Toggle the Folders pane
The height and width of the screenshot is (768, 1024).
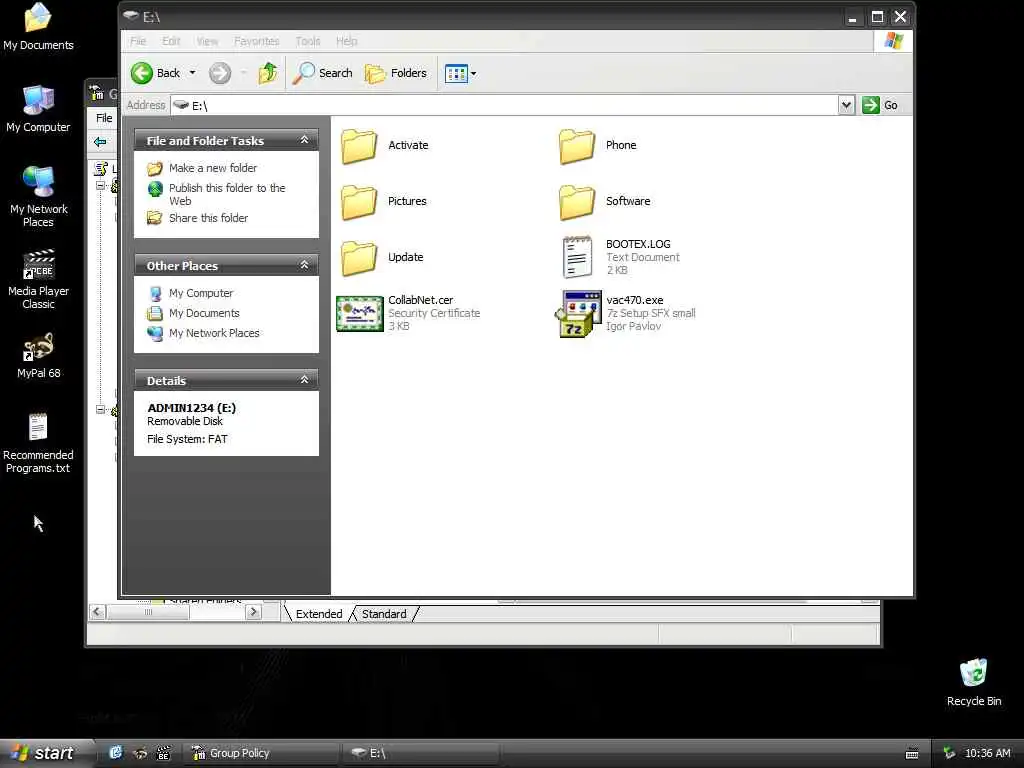click(x=396, y=73)
